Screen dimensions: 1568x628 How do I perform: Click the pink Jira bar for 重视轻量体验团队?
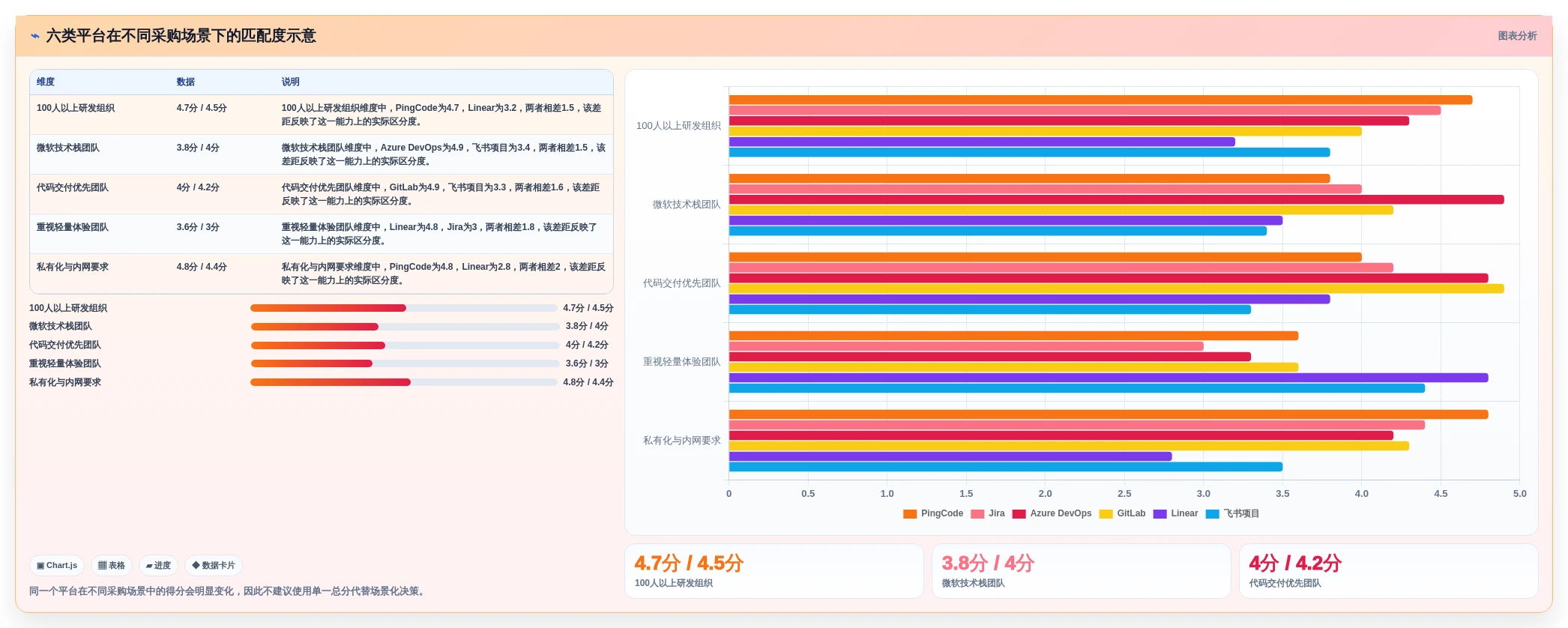click(x=966, y=346)
